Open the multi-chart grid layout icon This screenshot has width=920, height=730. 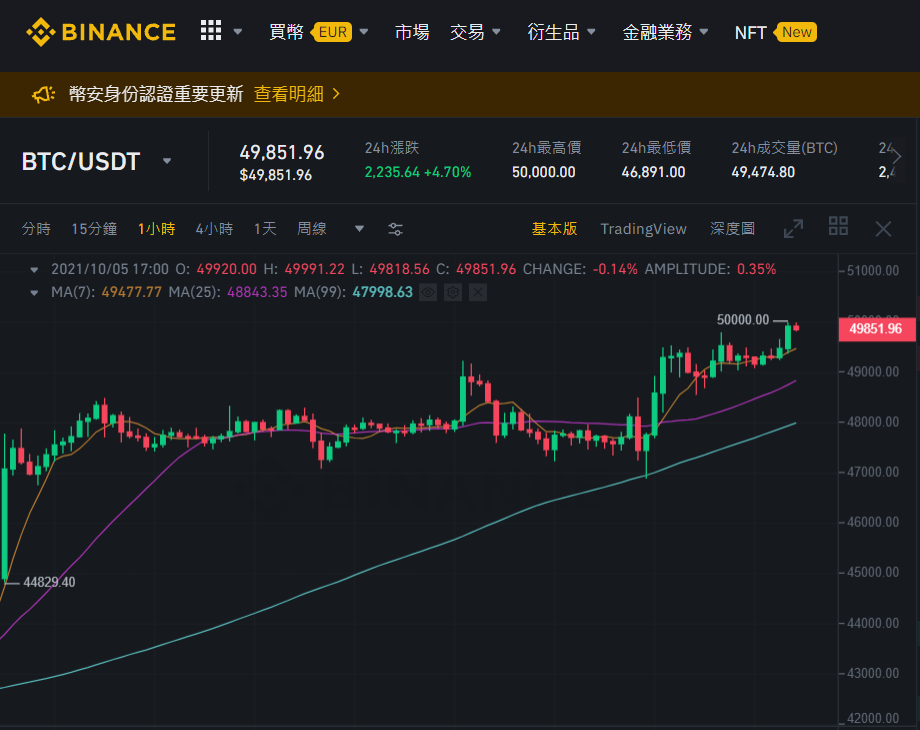tap(838, 226)
